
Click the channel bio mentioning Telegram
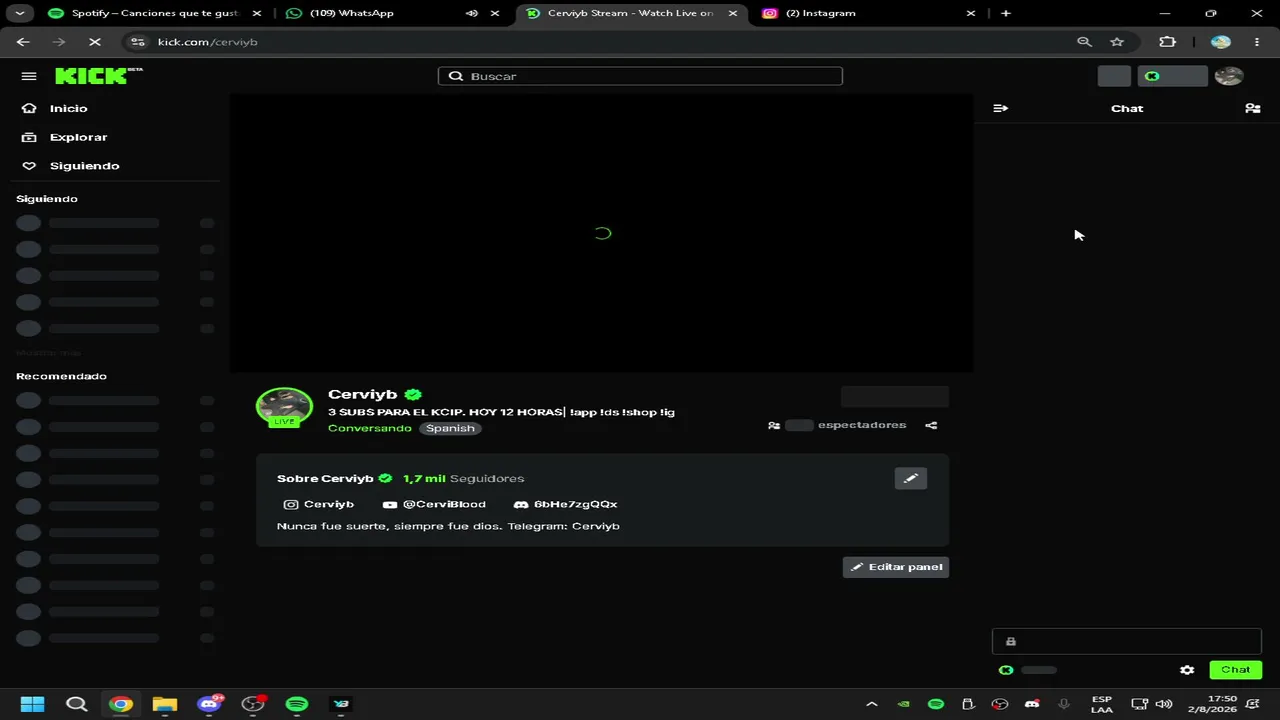point(448,526)
